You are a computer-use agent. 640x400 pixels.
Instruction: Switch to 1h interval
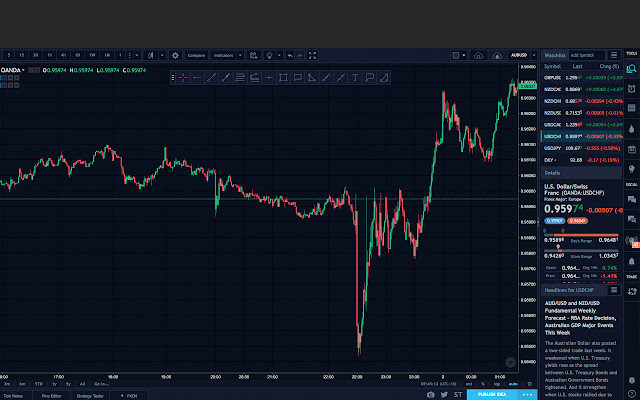coord(49,56)
